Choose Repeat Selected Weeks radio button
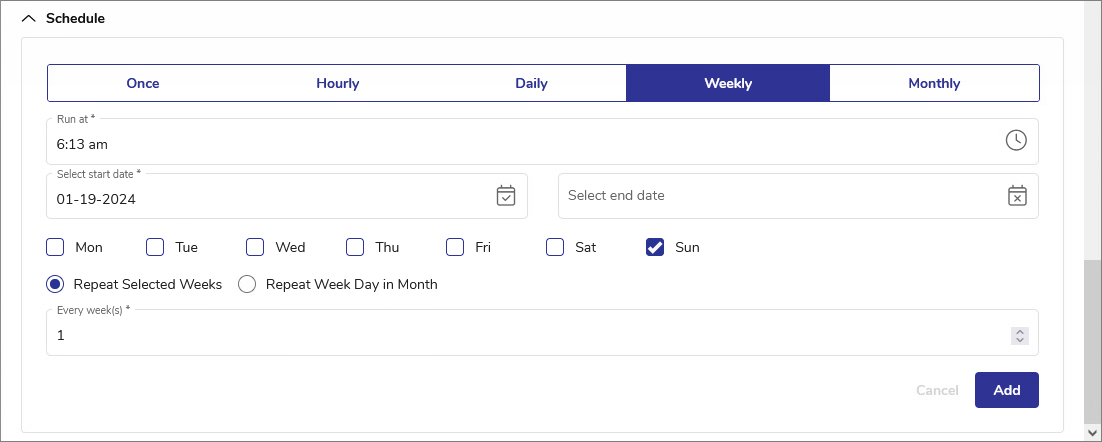The image size is (1102, 442). coord(56,284)
